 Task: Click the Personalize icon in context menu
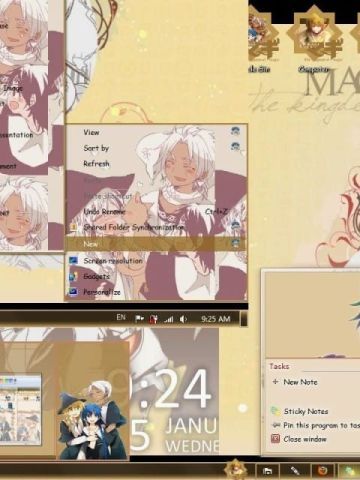73,292
